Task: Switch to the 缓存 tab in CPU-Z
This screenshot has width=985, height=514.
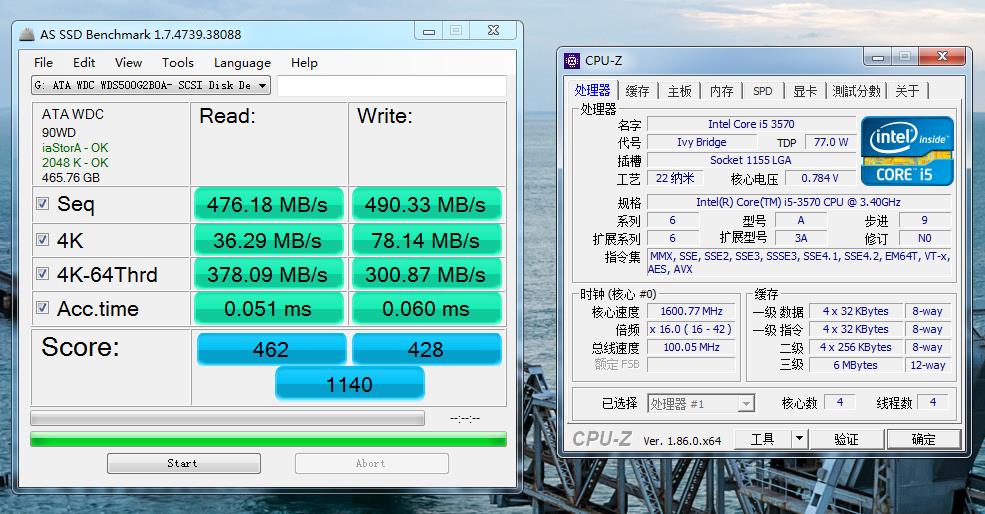Action: (x=638, y=91)
